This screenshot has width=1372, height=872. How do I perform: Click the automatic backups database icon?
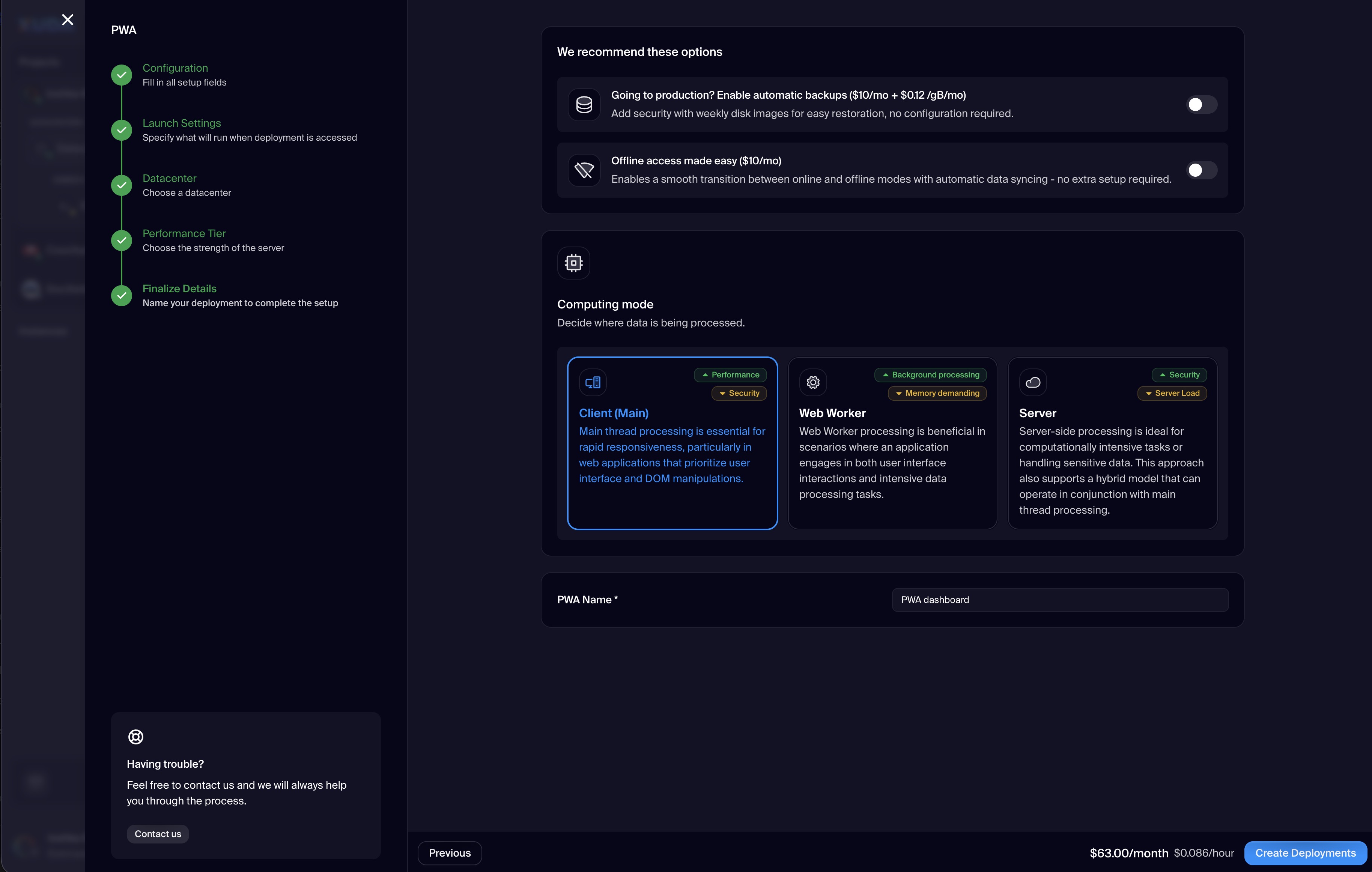point(584,104)
